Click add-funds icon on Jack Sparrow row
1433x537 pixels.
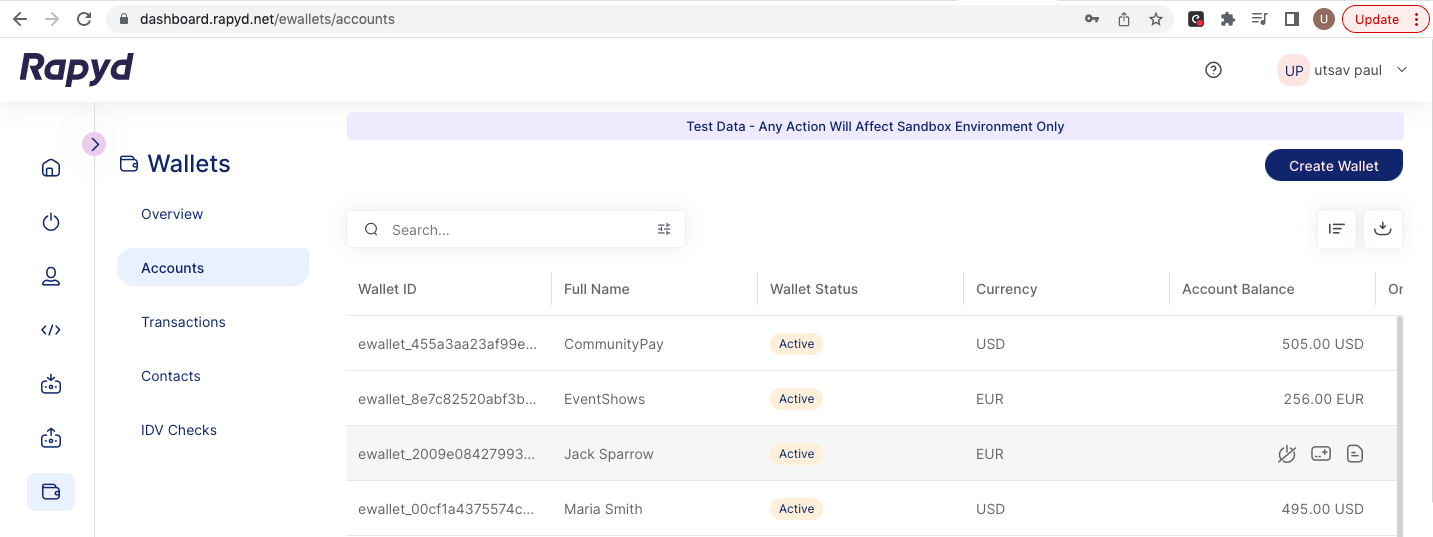[x=1321, y=454]
